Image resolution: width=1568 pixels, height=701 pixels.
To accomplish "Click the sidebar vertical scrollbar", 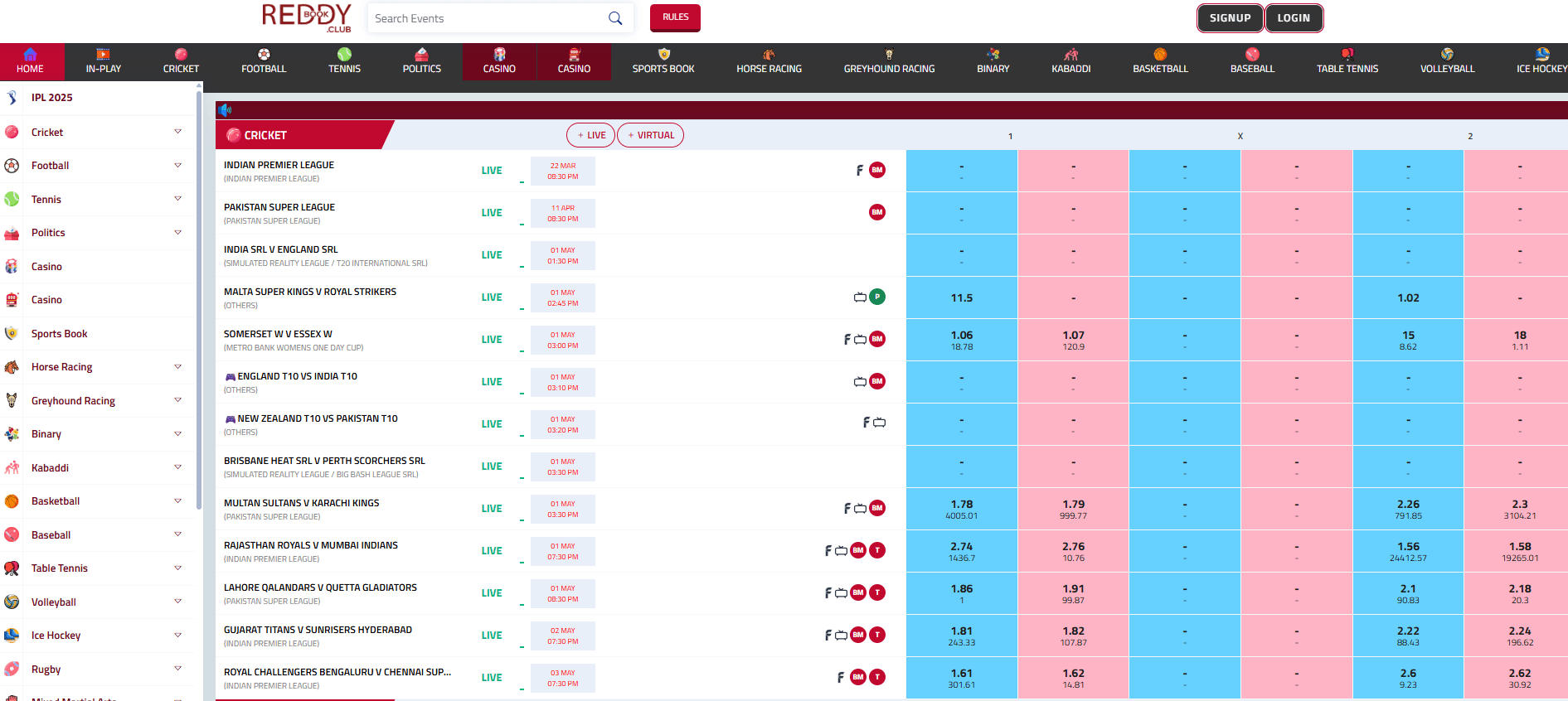I will click(x=199, y=298).
